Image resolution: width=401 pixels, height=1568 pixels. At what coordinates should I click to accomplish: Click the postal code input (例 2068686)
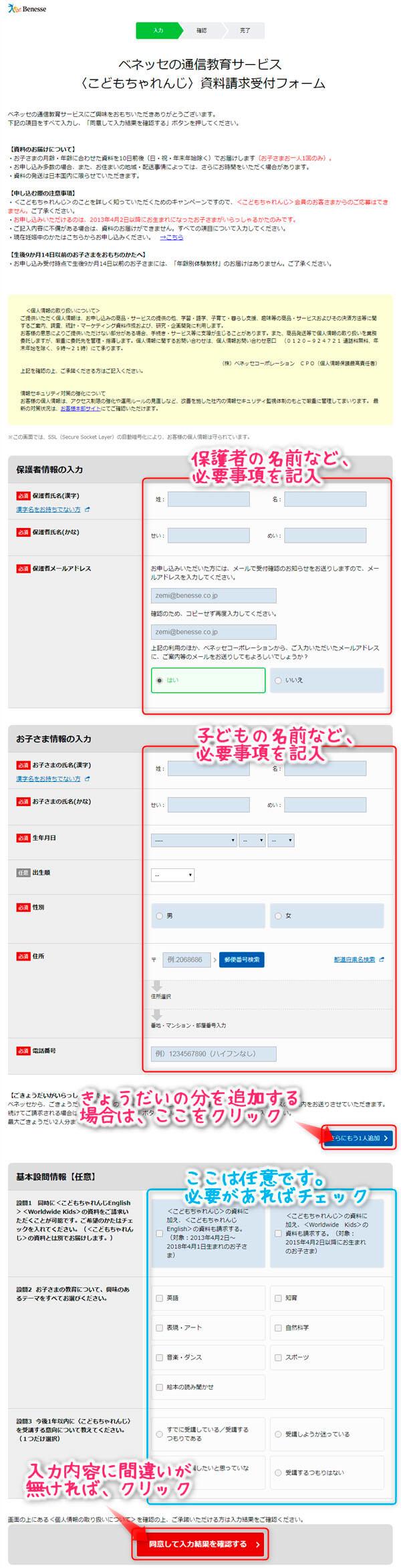[186, 959]
